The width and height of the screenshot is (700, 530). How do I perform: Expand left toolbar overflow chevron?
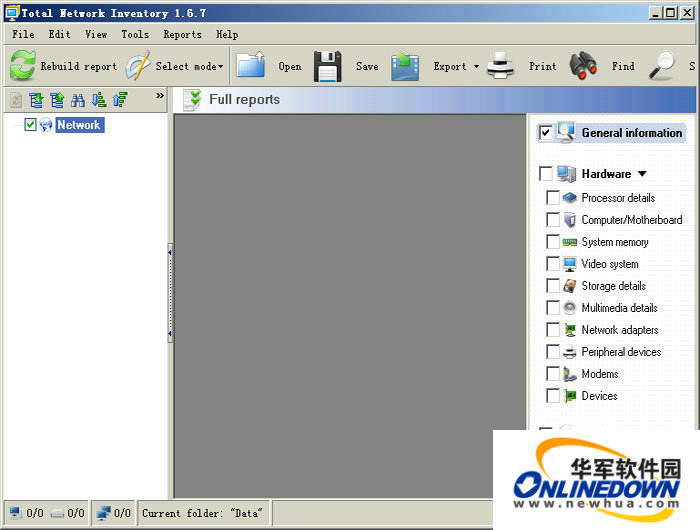coord(160,96)
